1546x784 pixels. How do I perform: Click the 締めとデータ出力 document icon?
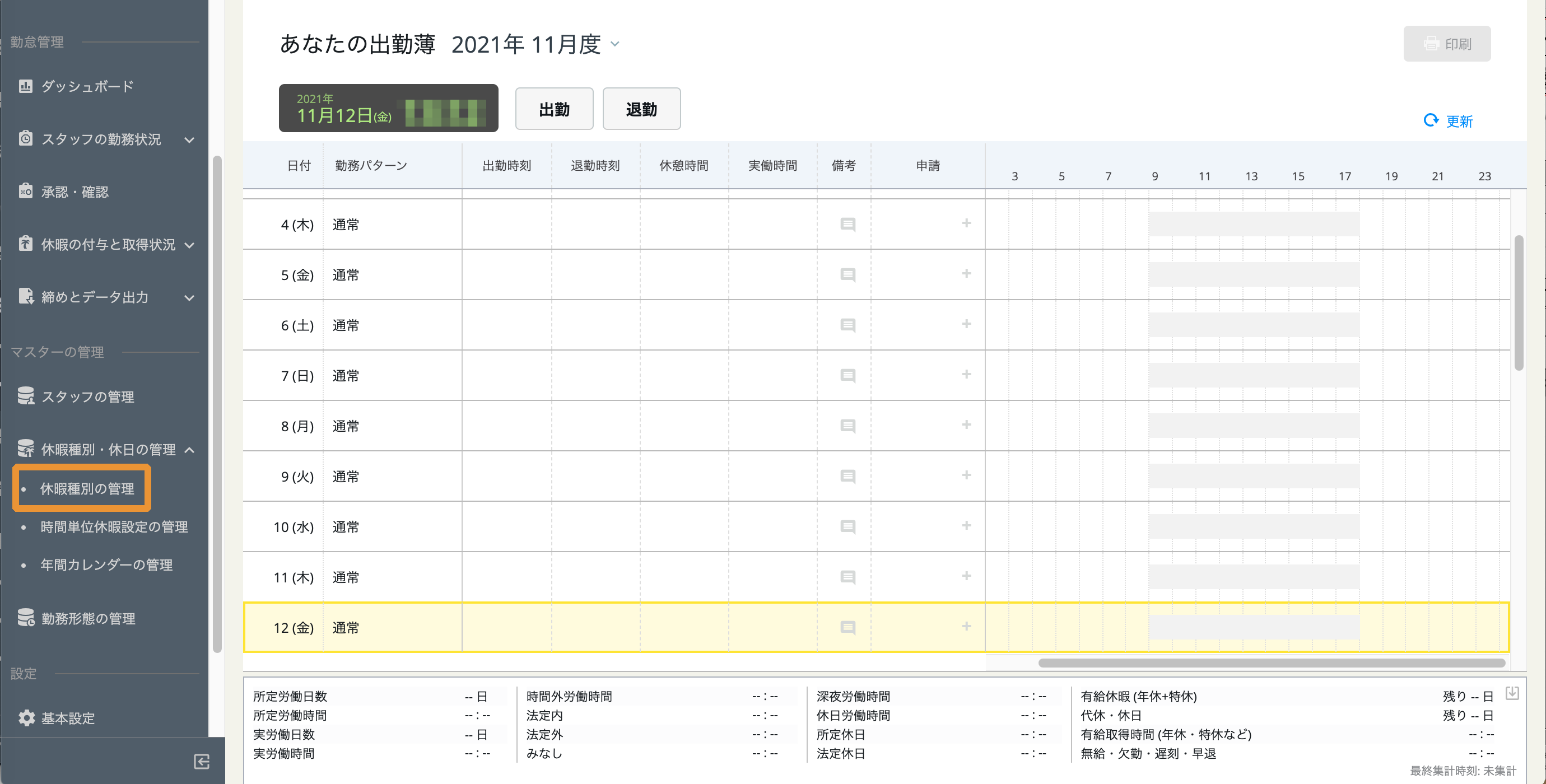click(x=25, y=296)
